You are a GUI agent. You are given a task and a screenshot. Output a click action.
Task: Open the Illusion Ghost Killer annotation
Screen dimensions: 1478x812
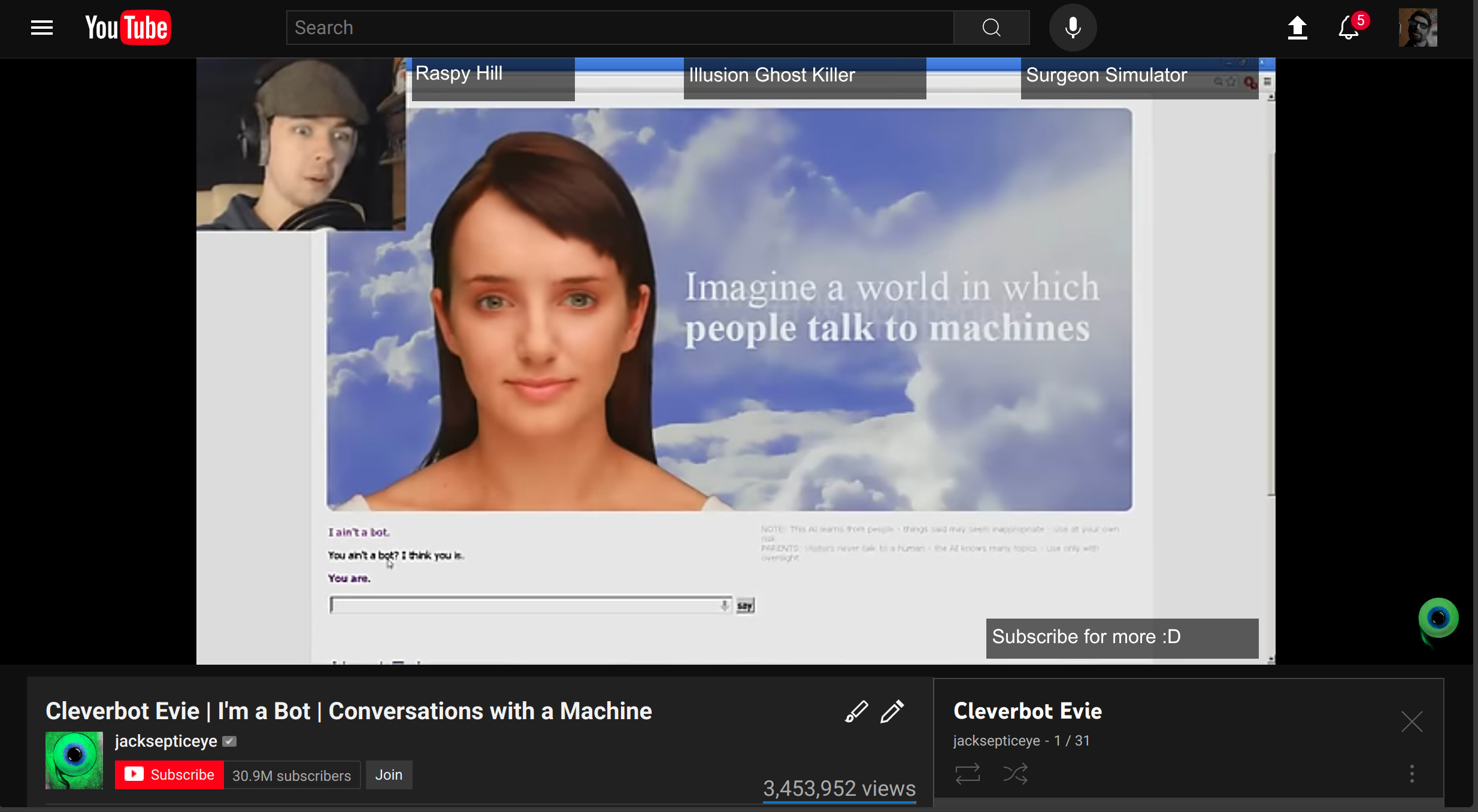click(805, 78)
